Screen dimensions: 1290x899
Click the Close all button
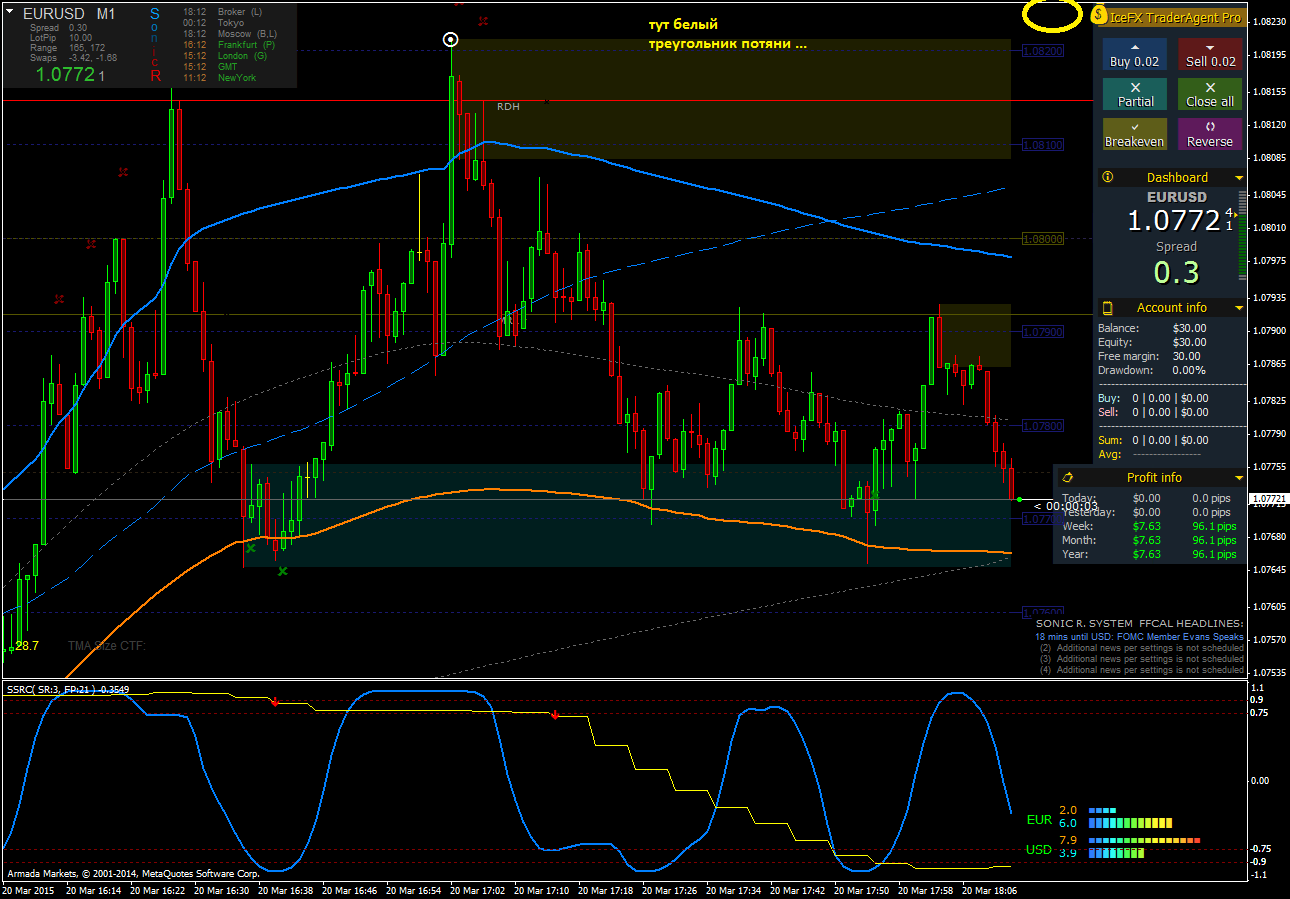(1210, 94)
